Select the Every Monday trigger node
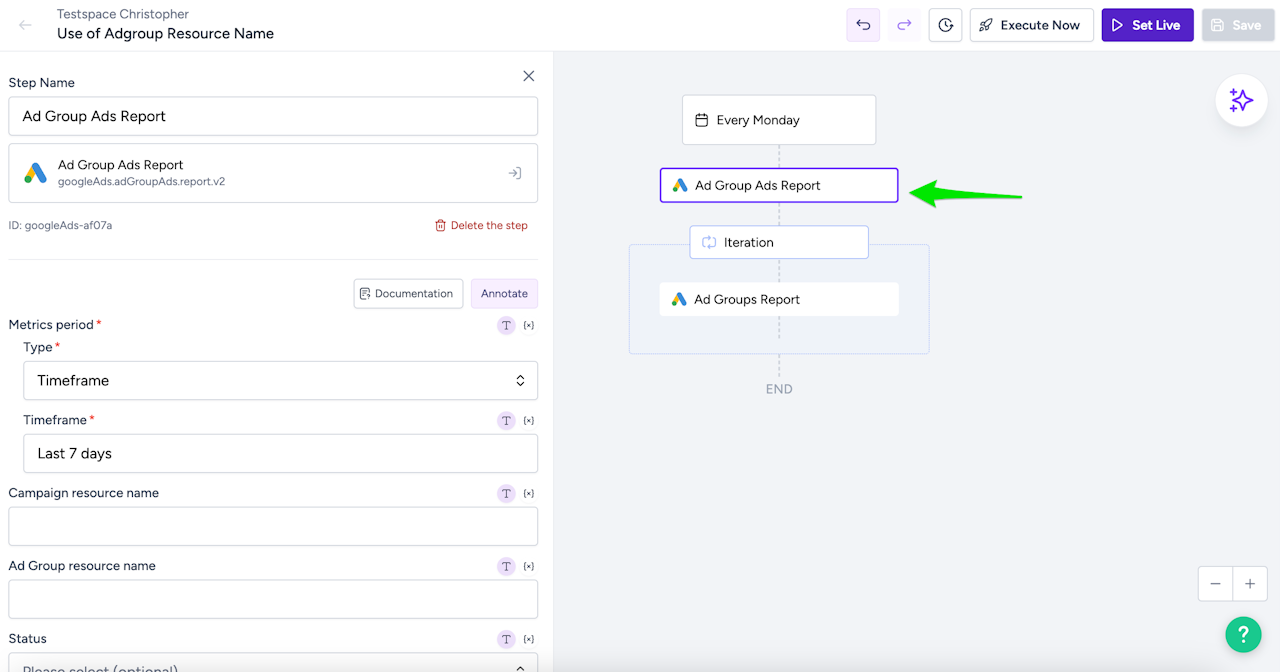Screen dimensions: 1280x672 779,120
